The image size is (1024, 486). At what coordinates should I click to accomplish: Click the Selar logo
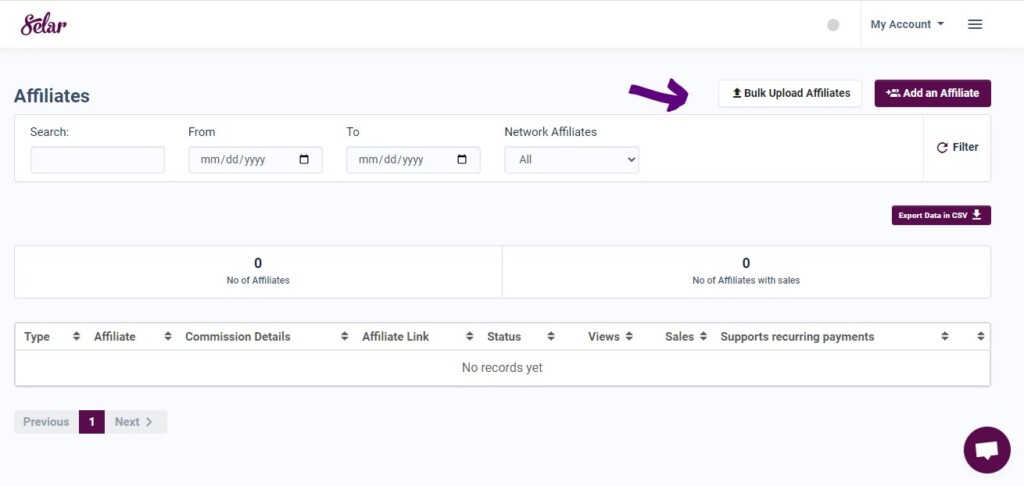(x=44, y=24)
